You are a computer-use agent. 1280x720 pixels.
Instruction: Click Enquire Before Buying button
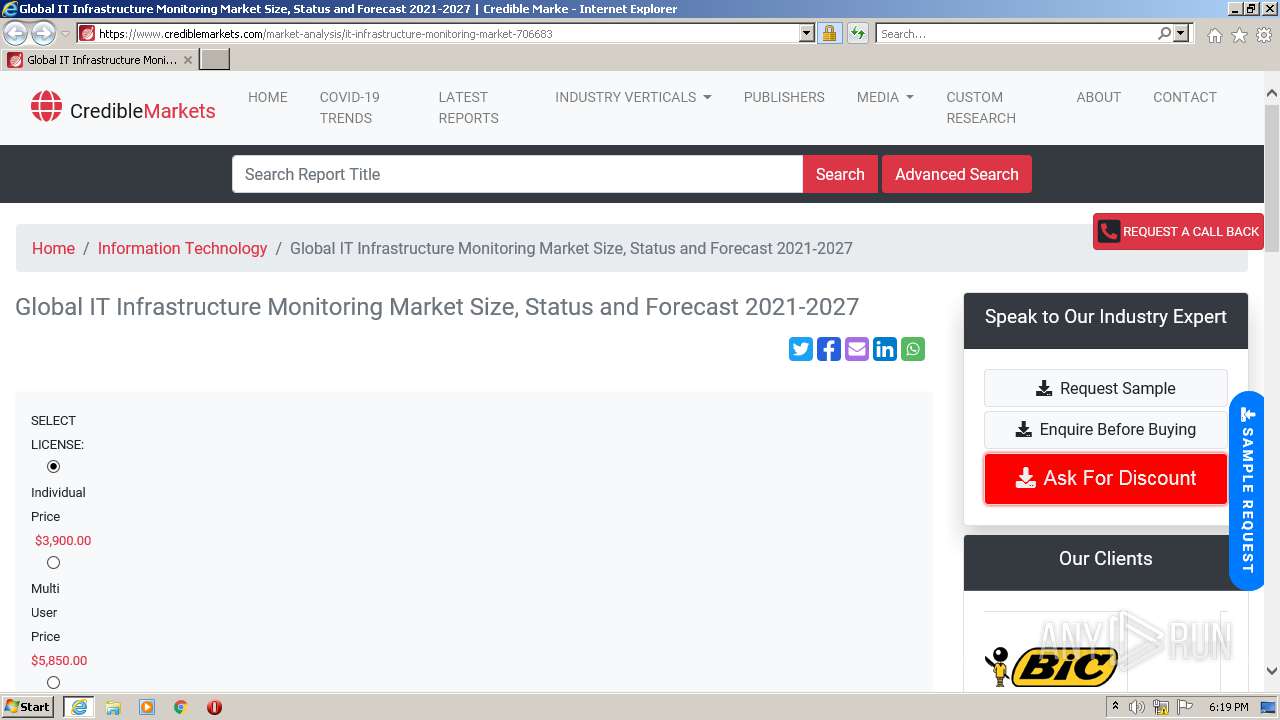coord(1106,429)
